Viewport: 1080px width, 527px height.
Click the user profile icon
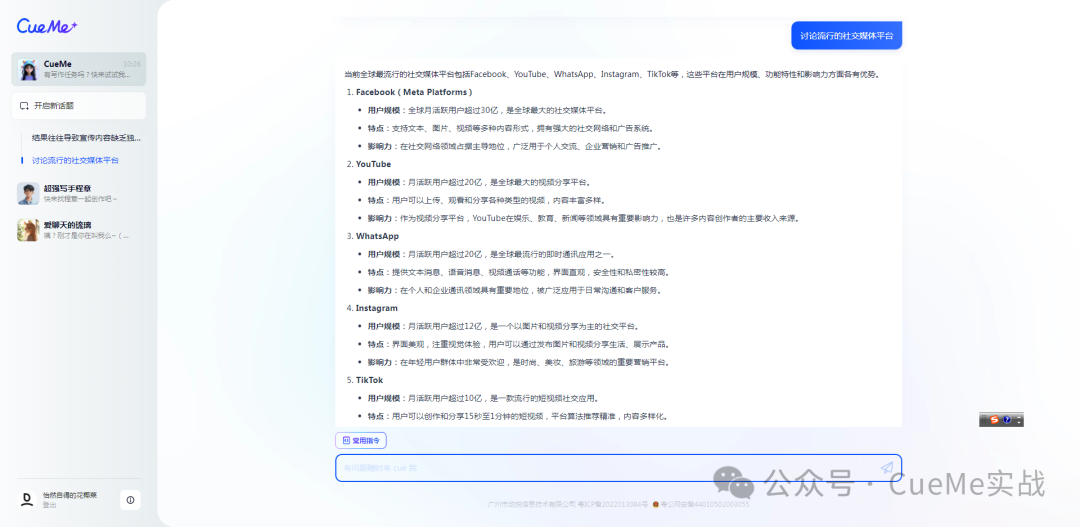(26, 499)
